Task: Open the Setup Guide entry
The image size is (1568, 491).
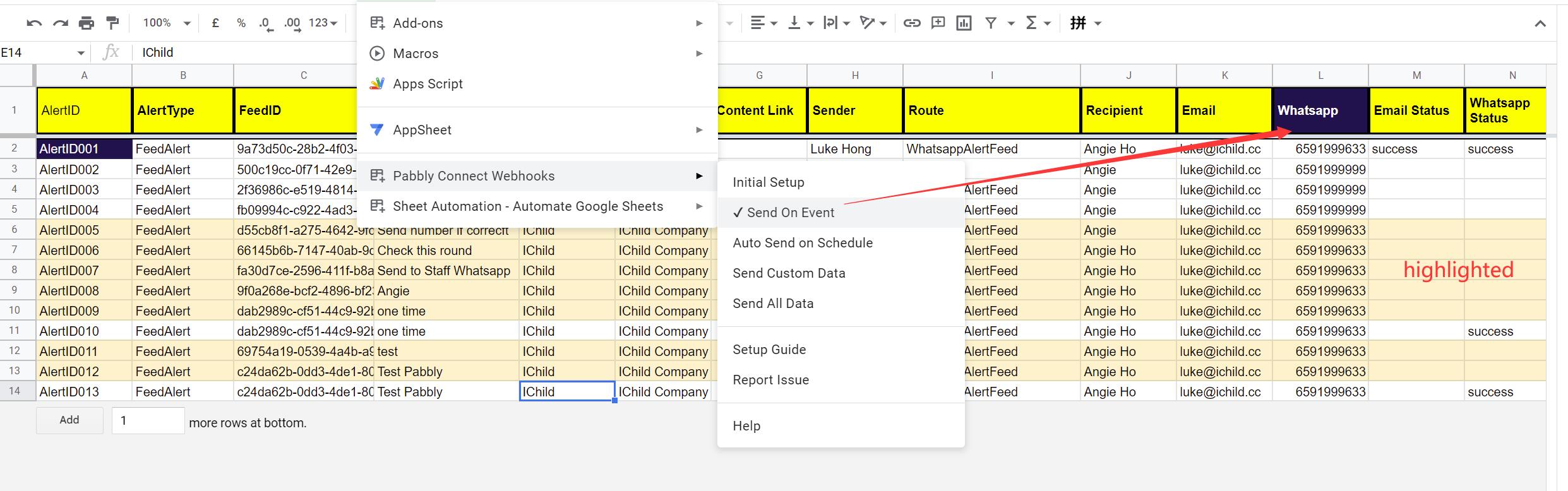Action: point(841,350)
